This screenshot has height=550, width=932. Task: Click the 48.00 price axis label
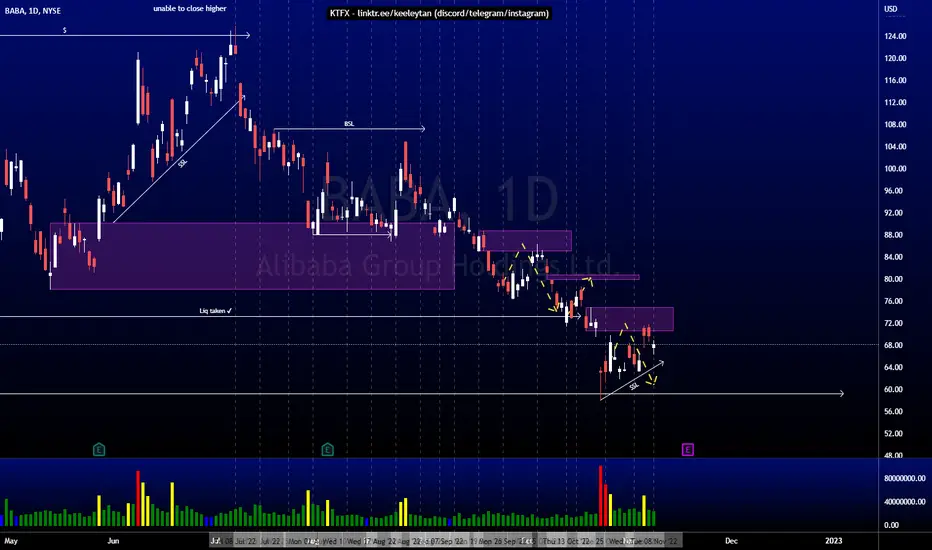coord(893,455)
